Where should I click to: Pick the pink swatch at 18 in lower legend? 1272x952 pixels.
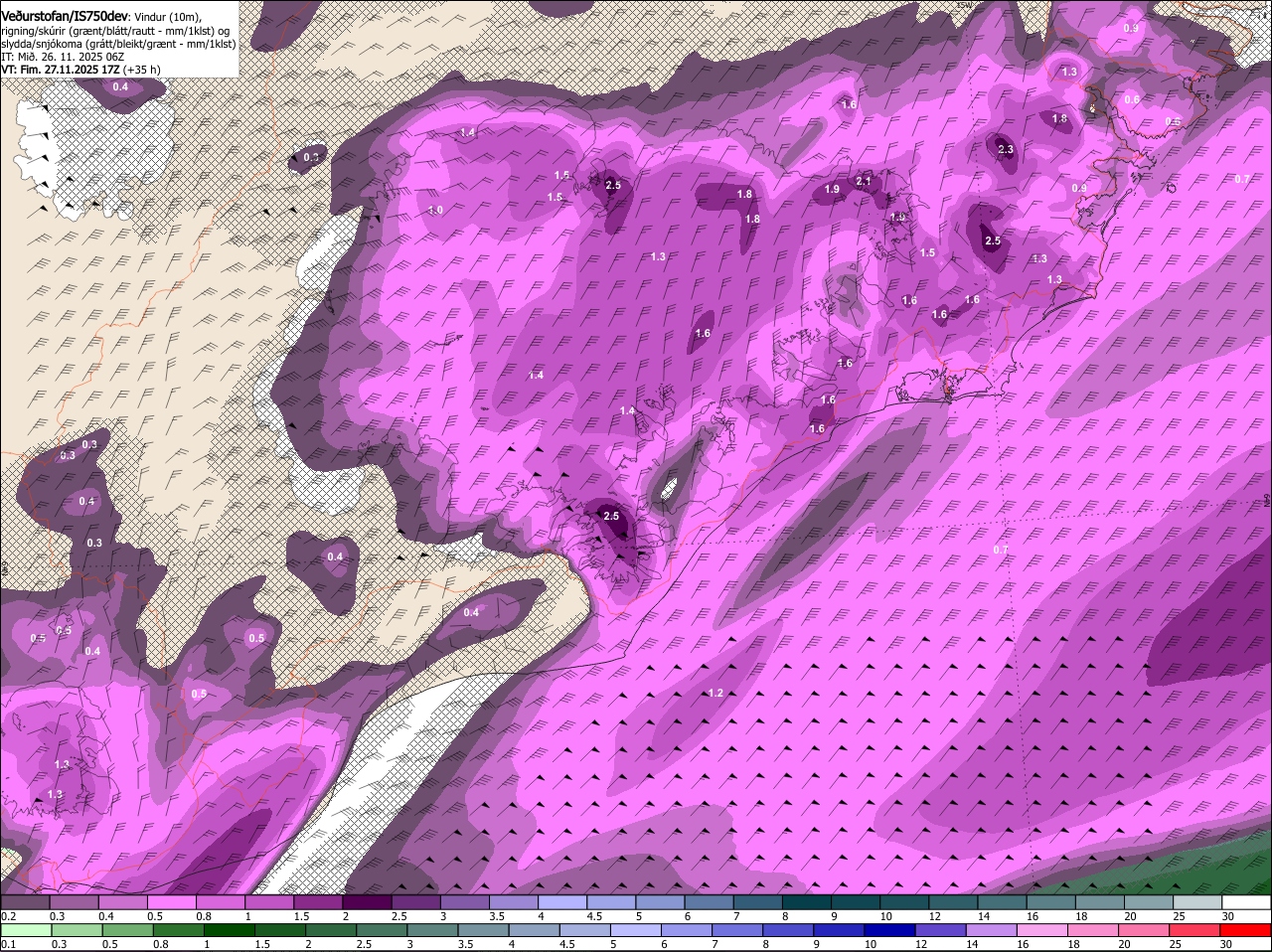(1094, 930)
